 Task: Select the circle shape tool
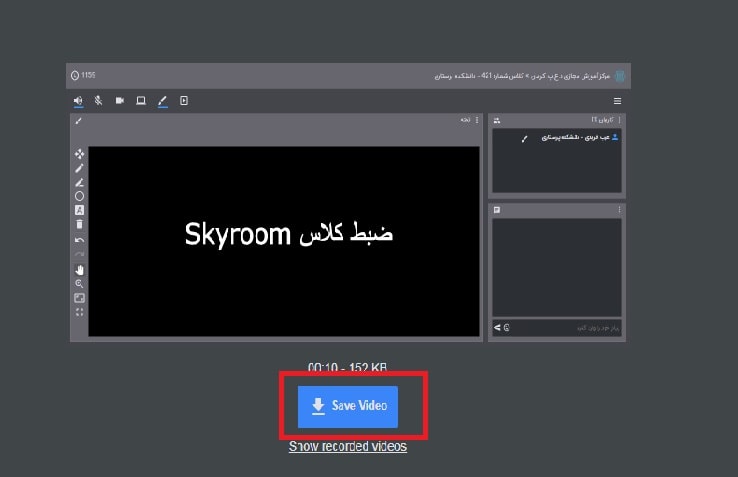click(x=80, y=196)
